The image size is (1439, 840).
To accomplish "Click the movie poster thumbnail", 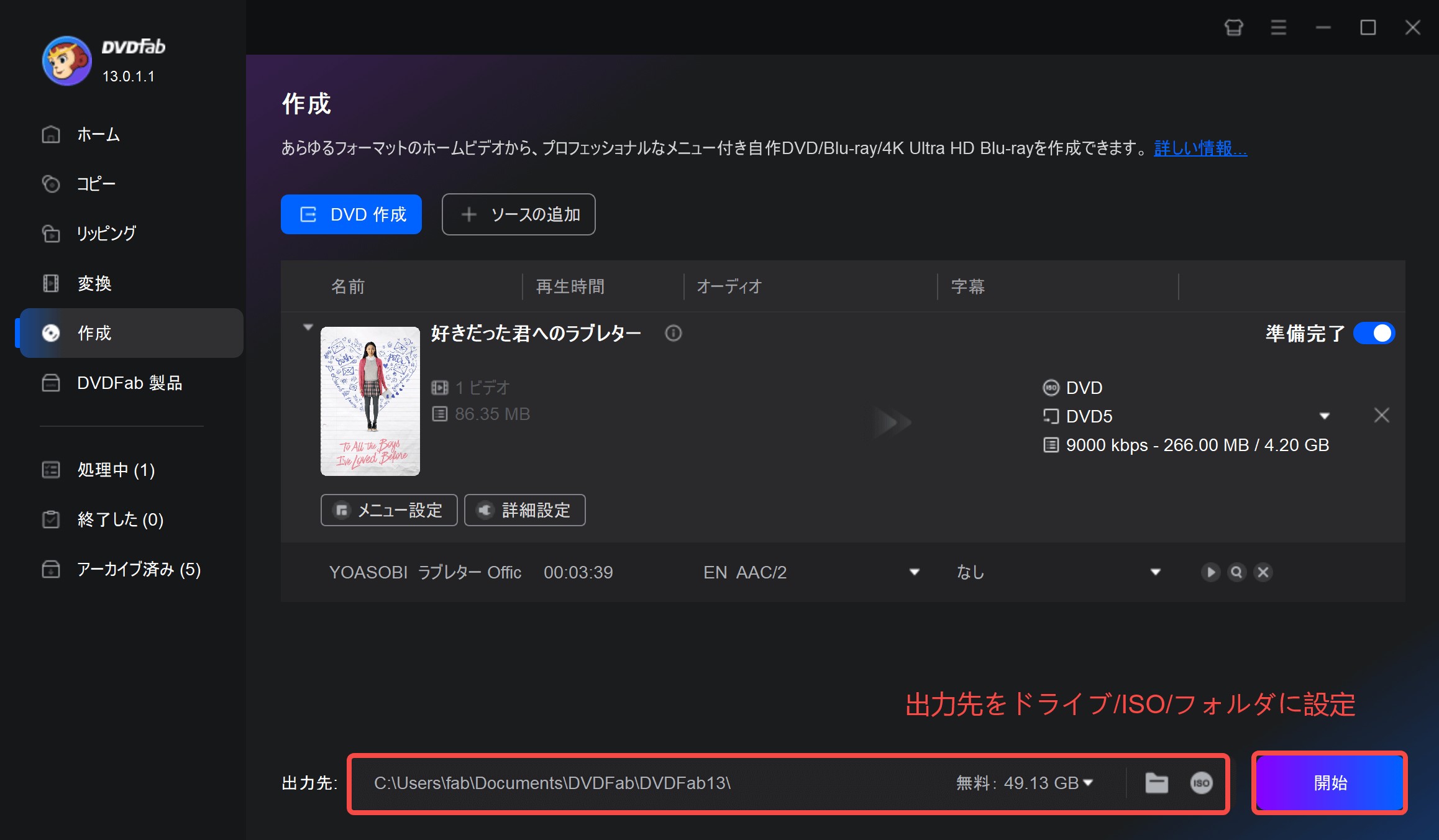I will click(x=370, y=401).
